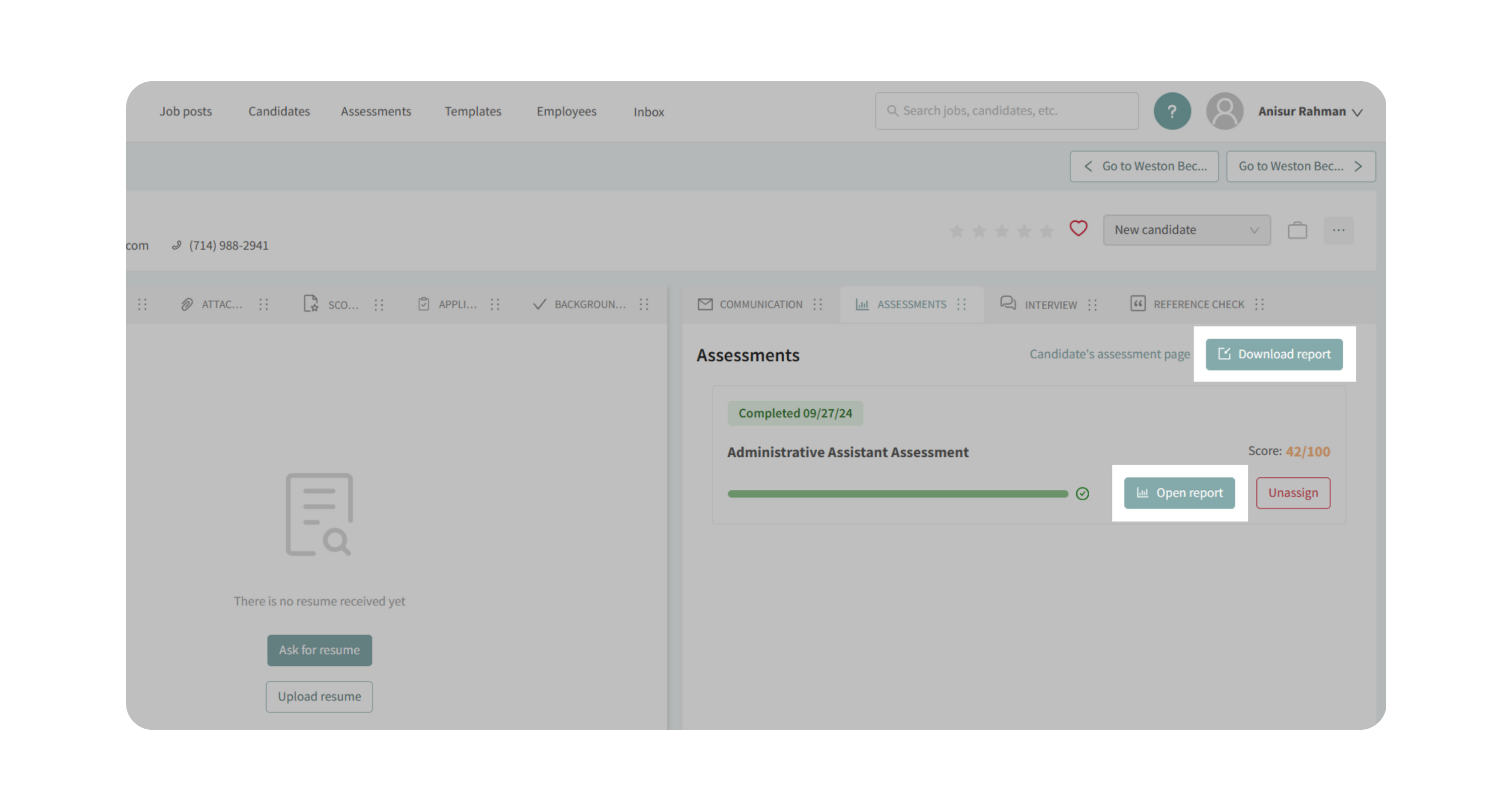Click the briefcase icon beside status dropdown
Image resolution: width=1512 pixels, height=811 pixels.
(1297, 230)
